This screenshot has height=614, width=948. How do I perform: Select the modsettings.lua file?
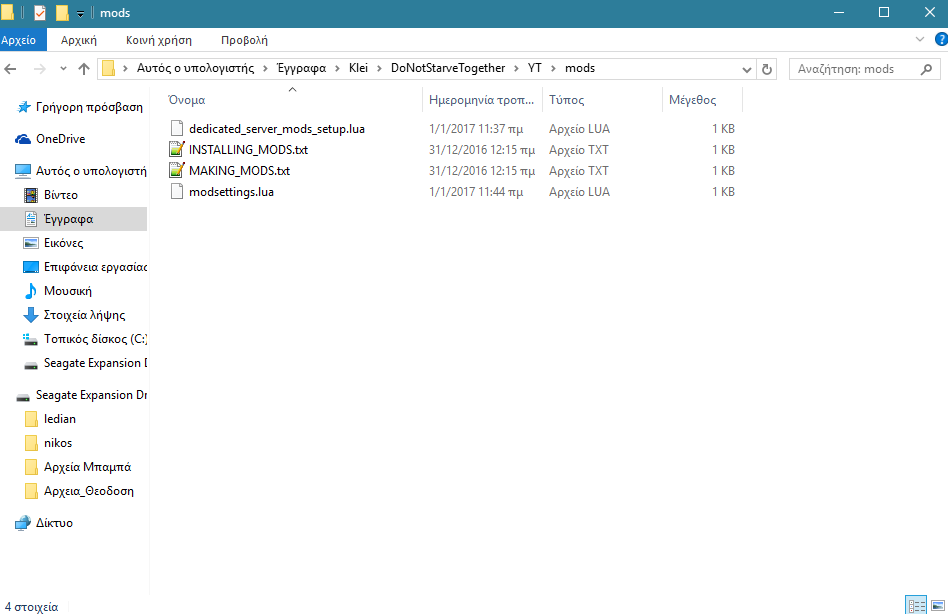[231, 192]
